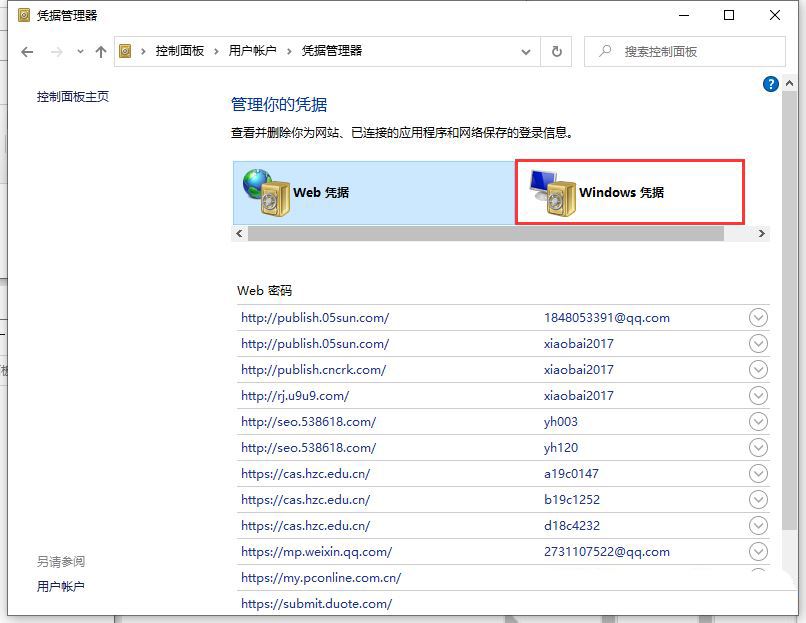Open the https://submit.duote.com/ entry
Screen dimensions: 806x623
pos(316,603)
